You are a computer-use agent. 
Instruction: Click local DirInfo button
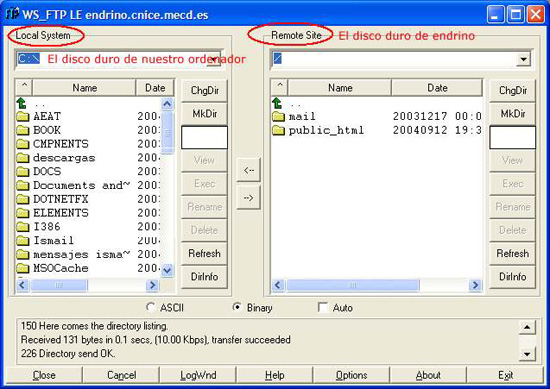[204, 277]
